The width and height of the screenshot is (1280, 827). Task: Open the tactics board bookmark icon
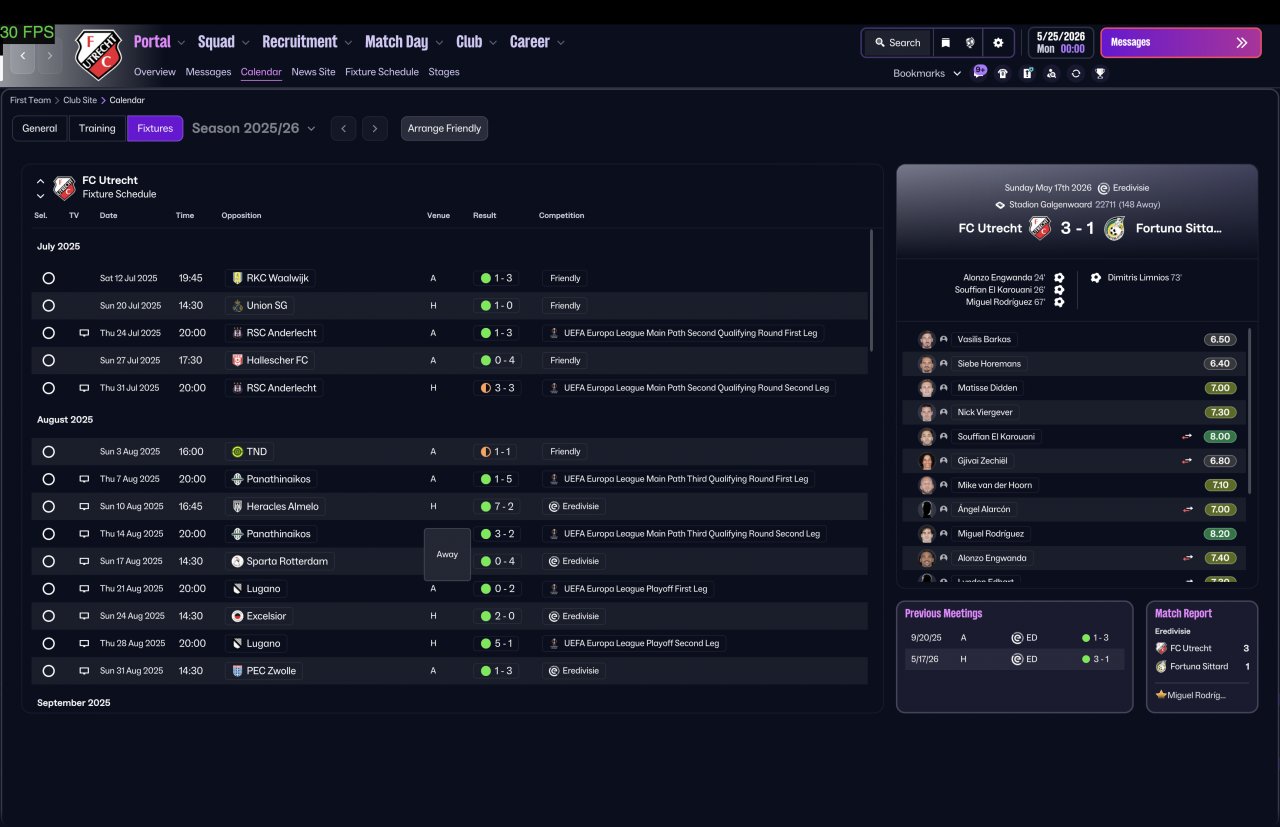(1027, 73)
